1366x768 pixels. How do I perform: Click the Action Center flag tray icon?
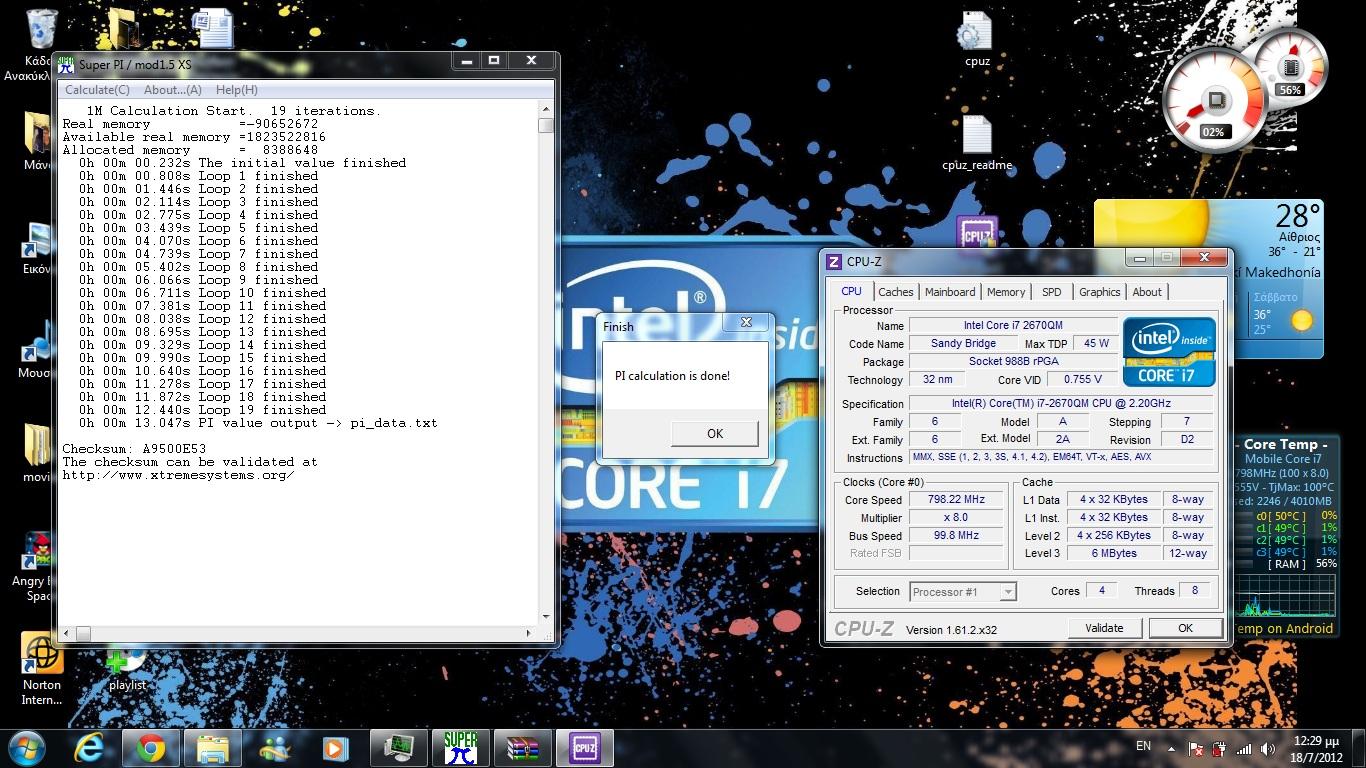pos(1195,748)
